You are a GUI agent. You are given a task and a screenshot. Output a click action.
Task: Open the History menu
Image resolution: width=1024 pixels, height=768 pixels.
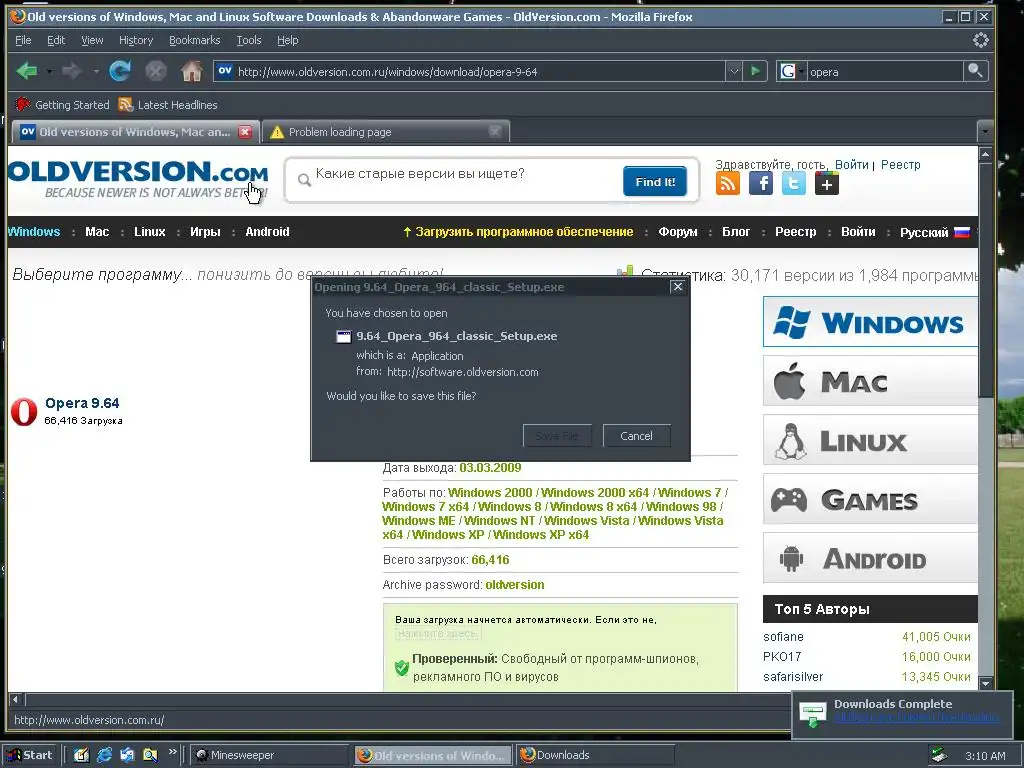[136, 40]
